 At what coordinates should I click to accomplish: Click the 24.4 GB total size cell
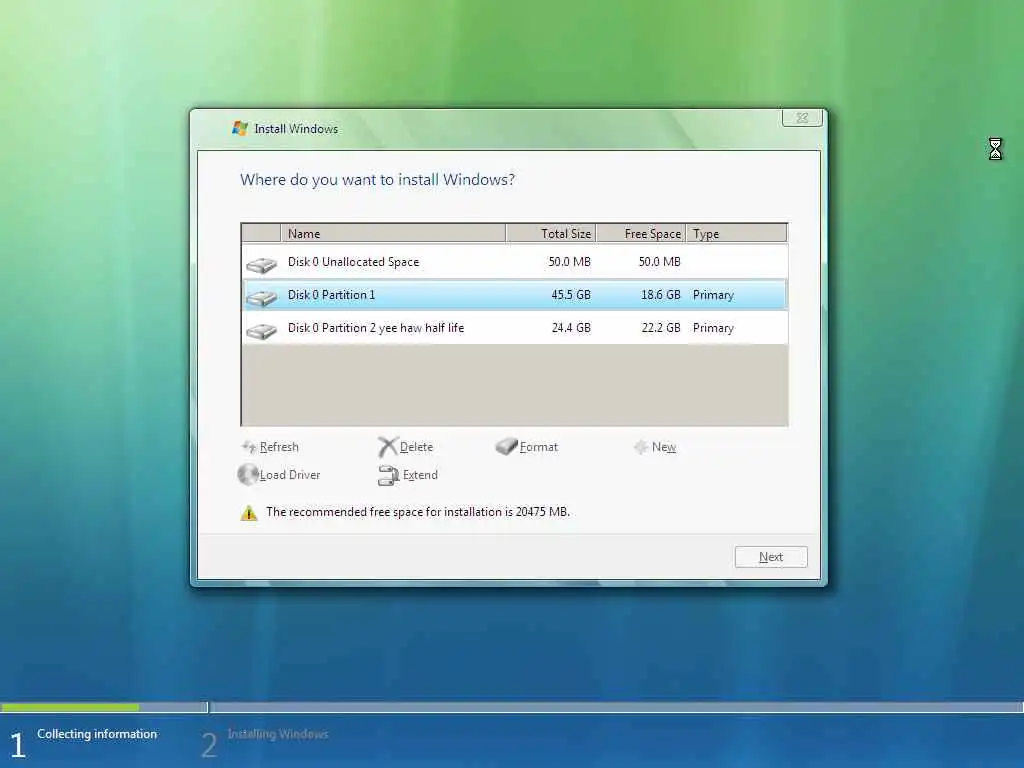571,328
